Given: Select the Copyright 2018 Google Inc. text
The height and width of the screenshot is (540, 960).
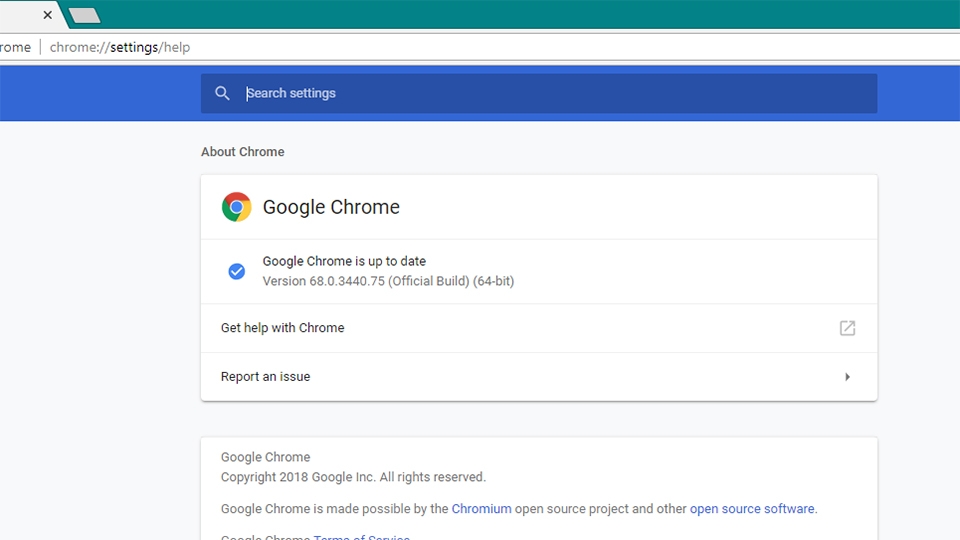Looking at the screenshot, I should [x=353, y=477].
